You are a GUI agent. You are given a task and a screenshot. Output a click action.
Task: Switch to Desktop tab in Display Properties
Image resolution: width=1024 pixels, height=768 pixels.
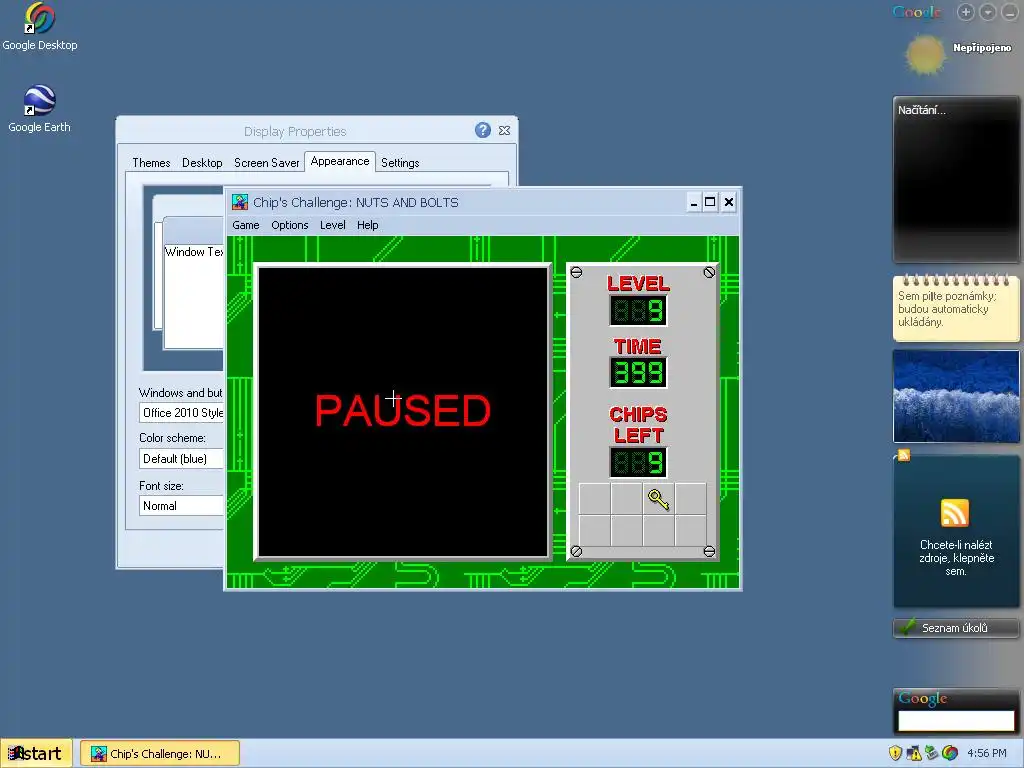click(202, 163)
